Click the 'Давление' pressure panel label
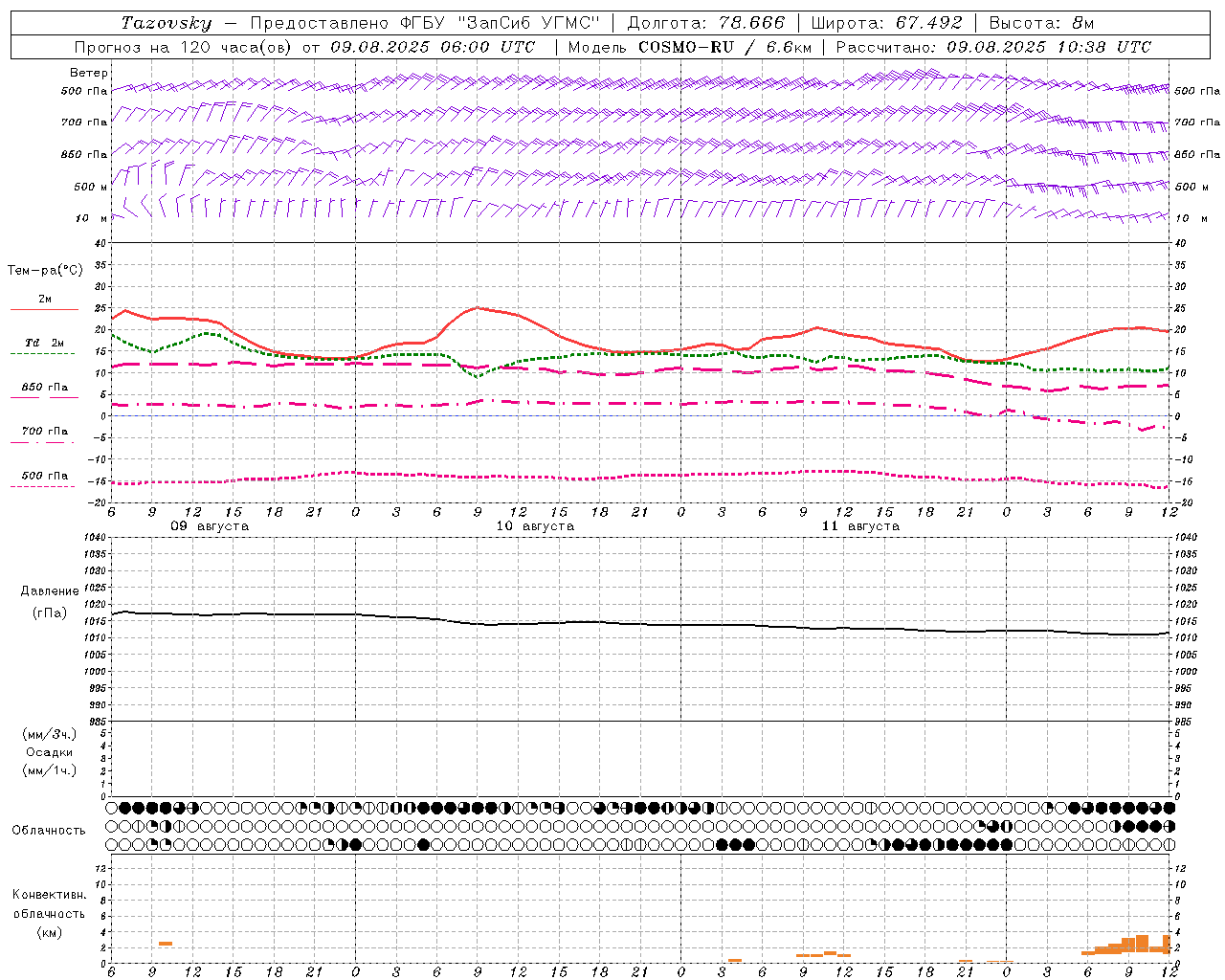The width and height of the screenshot is (1225, 980). pos(50,591)
